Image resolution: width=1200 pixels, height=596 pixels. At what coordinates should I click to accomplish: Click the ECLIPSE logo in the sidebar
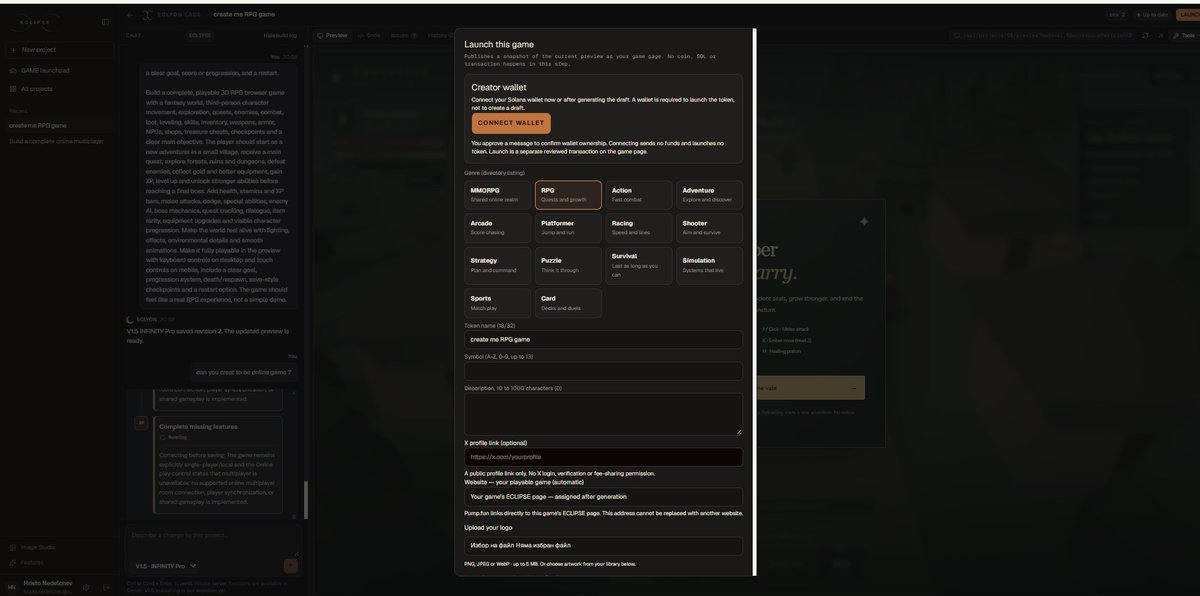[x=35, y=21]
